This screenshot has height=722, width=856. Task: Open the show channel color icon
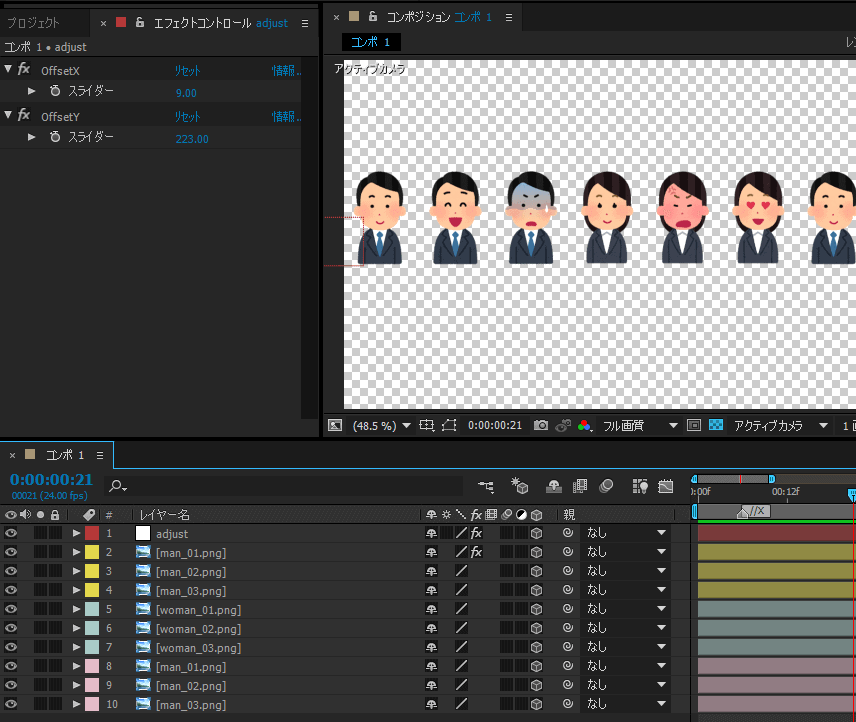coord(584,425)
